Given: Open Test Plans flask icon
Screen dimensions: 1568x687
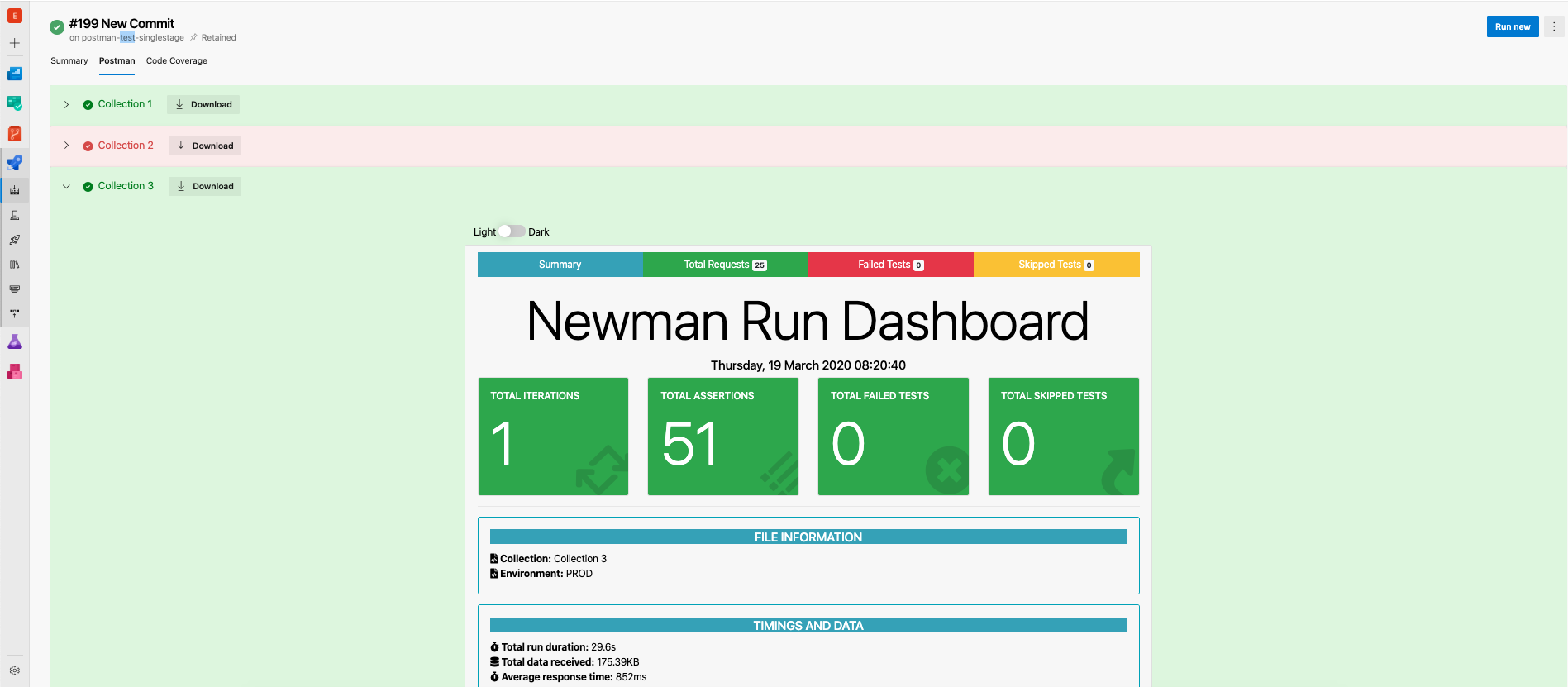Looking at the screenshot, I should pos(15,341).
